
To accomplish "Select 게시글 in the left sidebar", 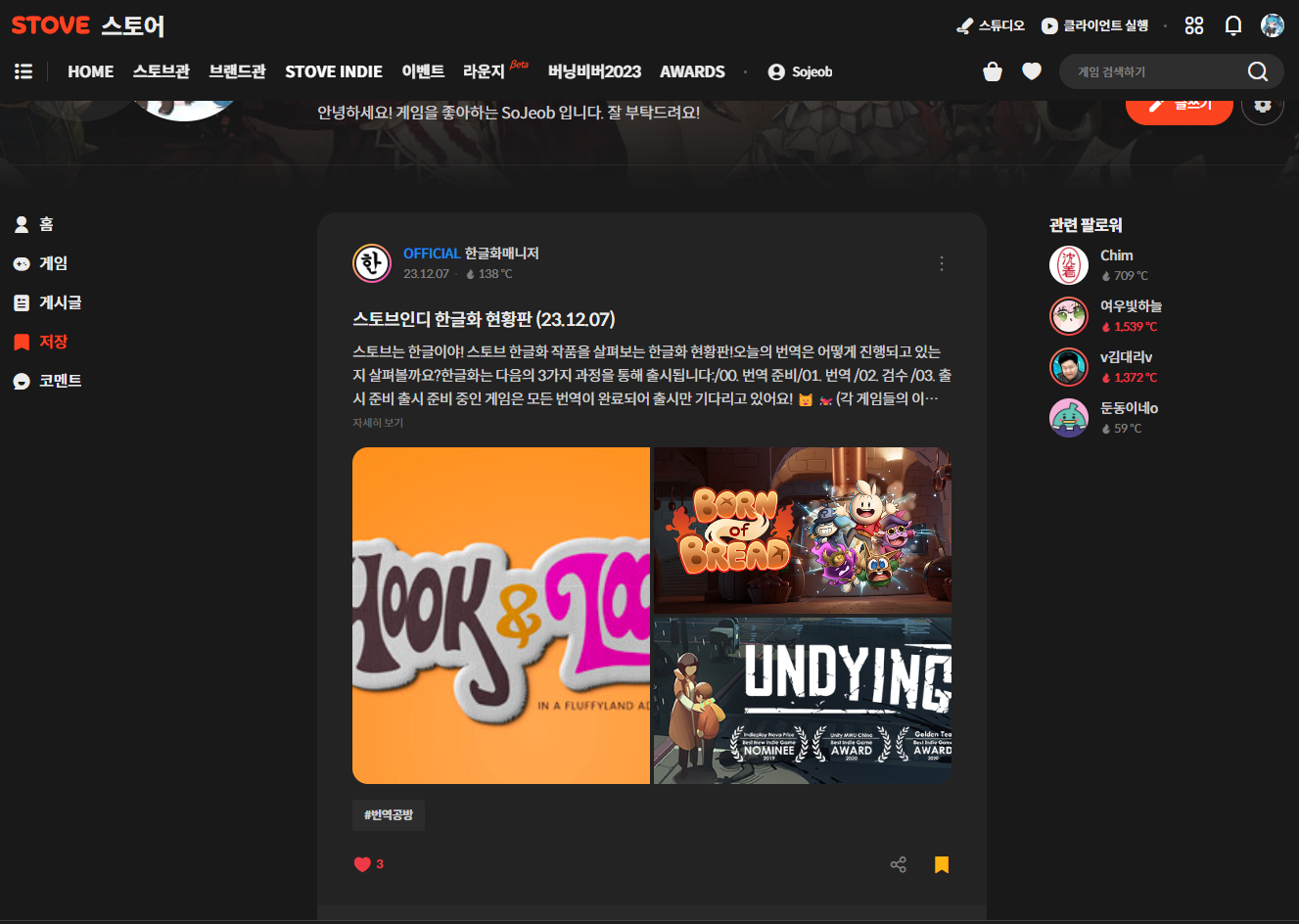I will click(47, 302).
